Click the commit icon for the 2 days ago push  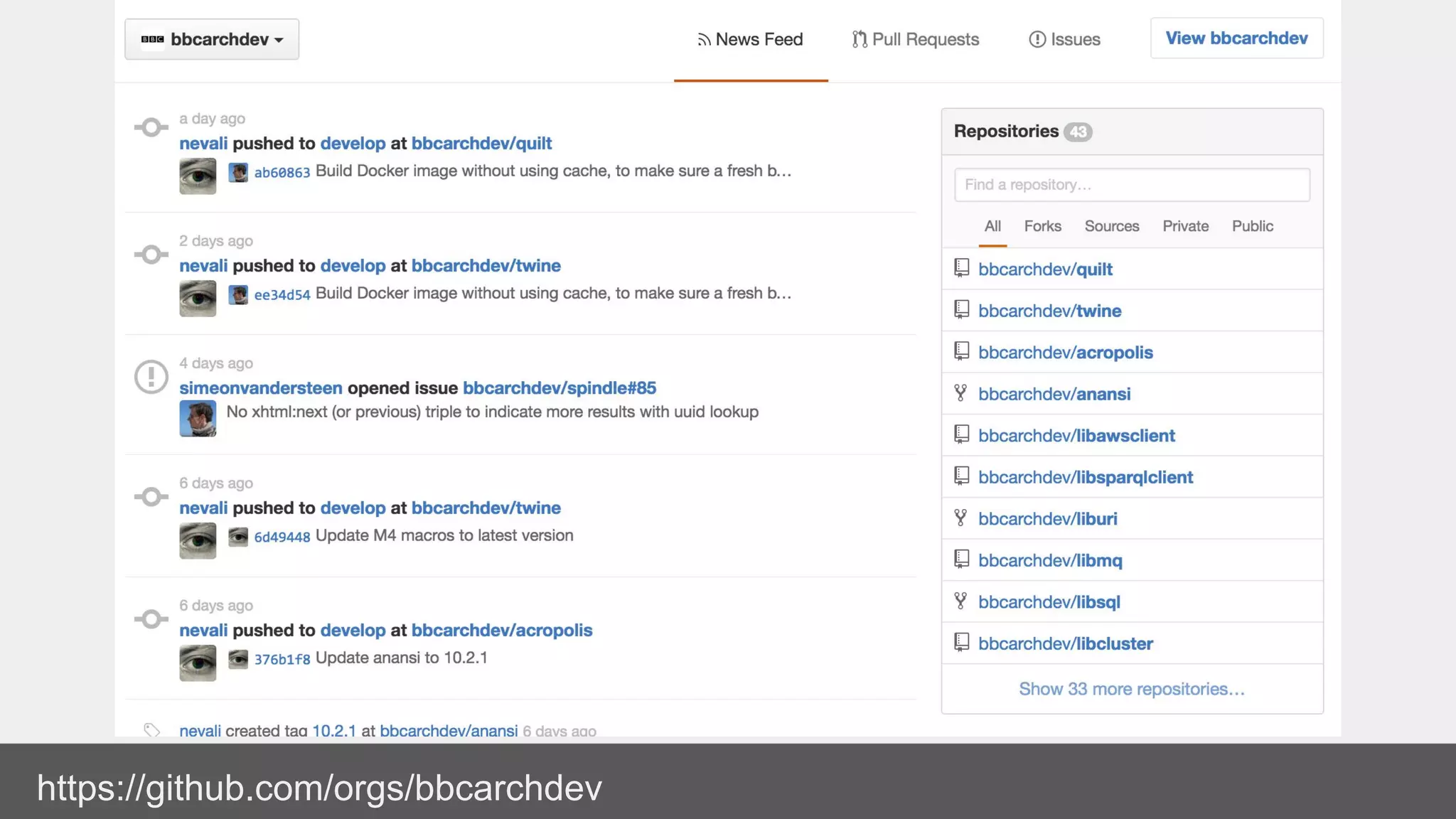coord(151,255)
